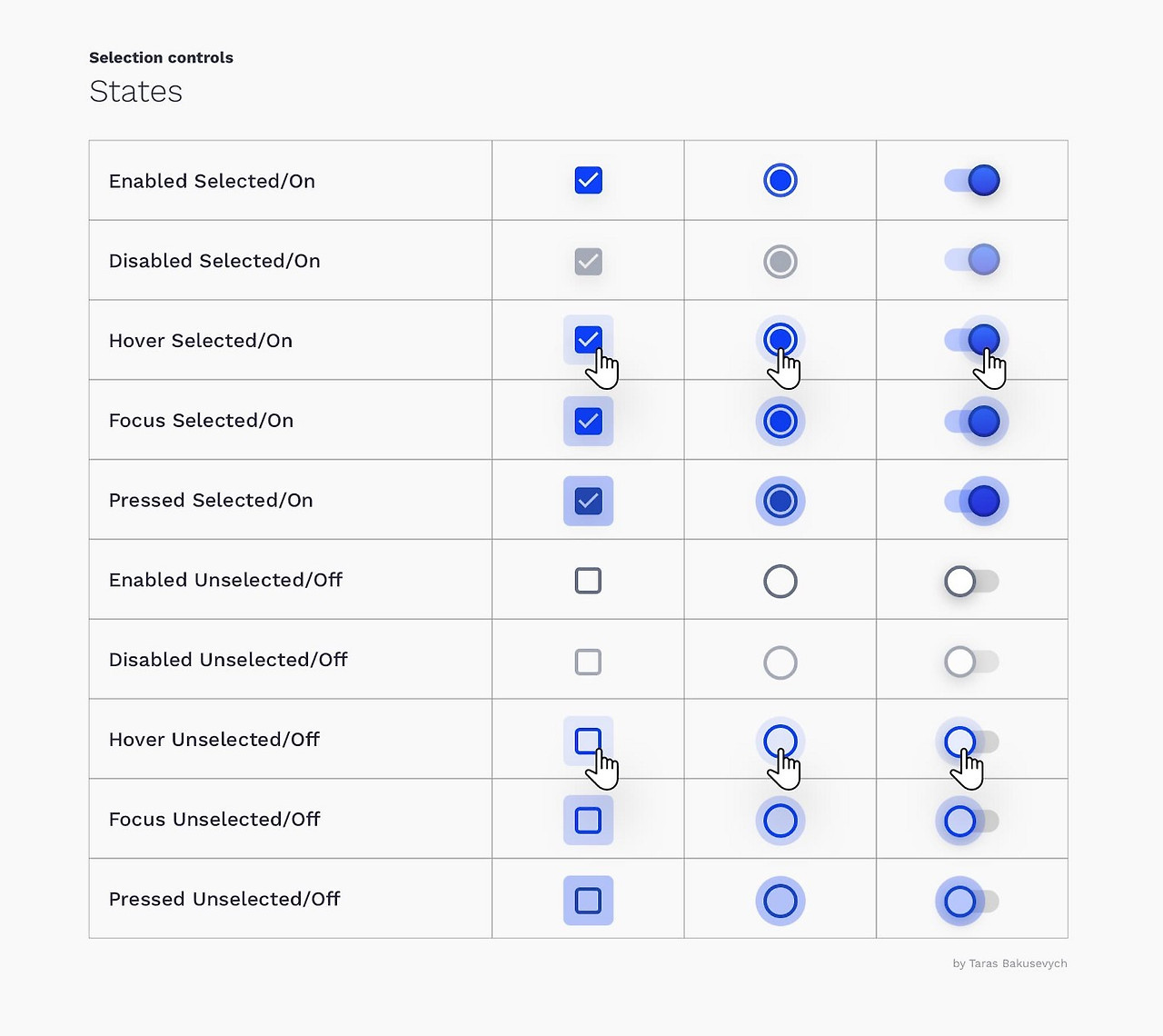Click the Enabled Selected/On checkbox
This screenshot has width=1163, height=1036.
tap(588, 180)
